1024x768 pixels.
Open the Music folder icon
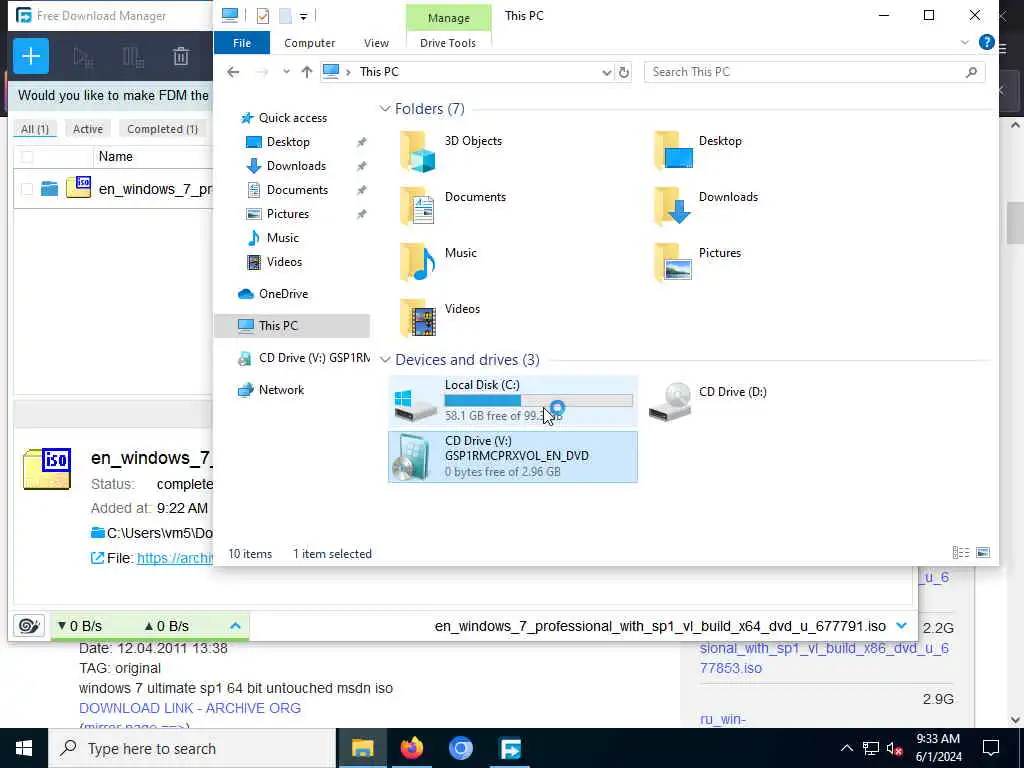pos(418,263)
